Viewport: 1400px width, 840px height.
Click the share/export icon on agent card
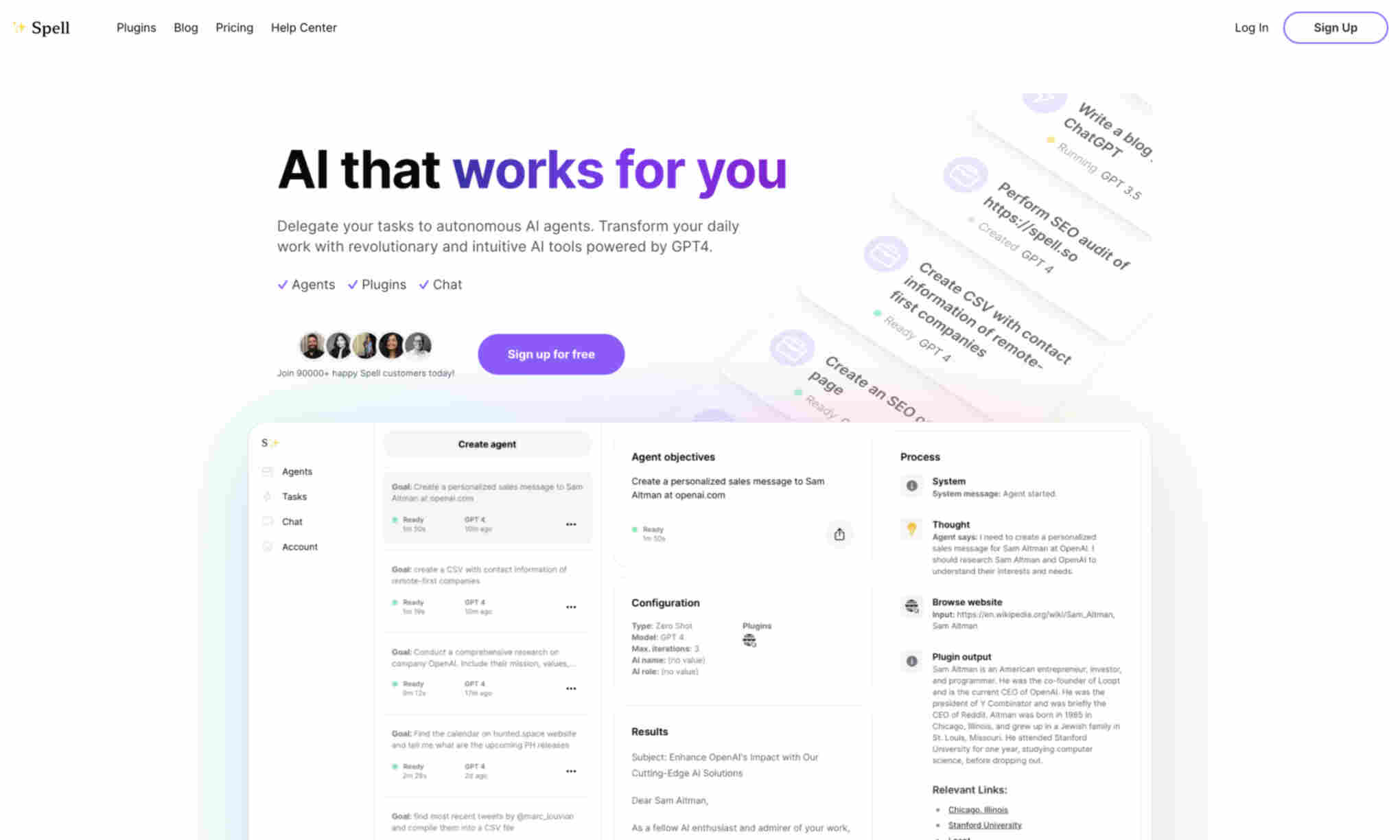(x=839, y=533)
